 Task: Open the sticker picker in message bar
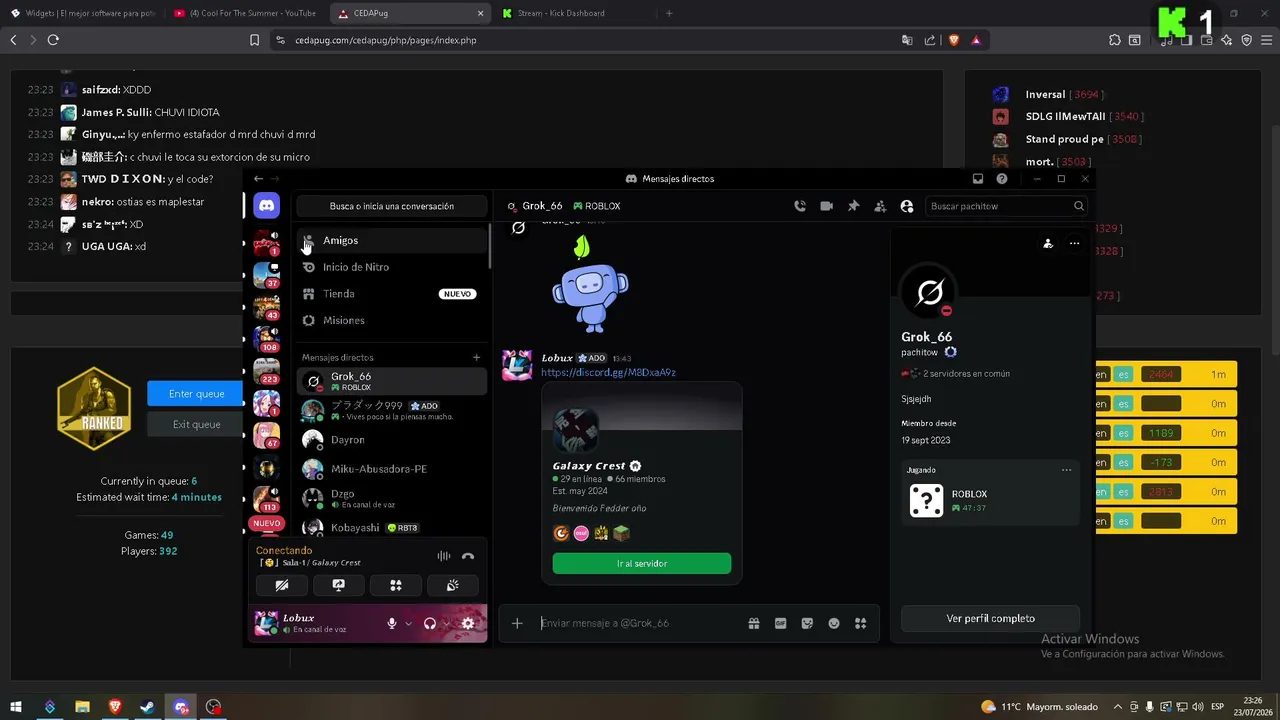point(807,623)
